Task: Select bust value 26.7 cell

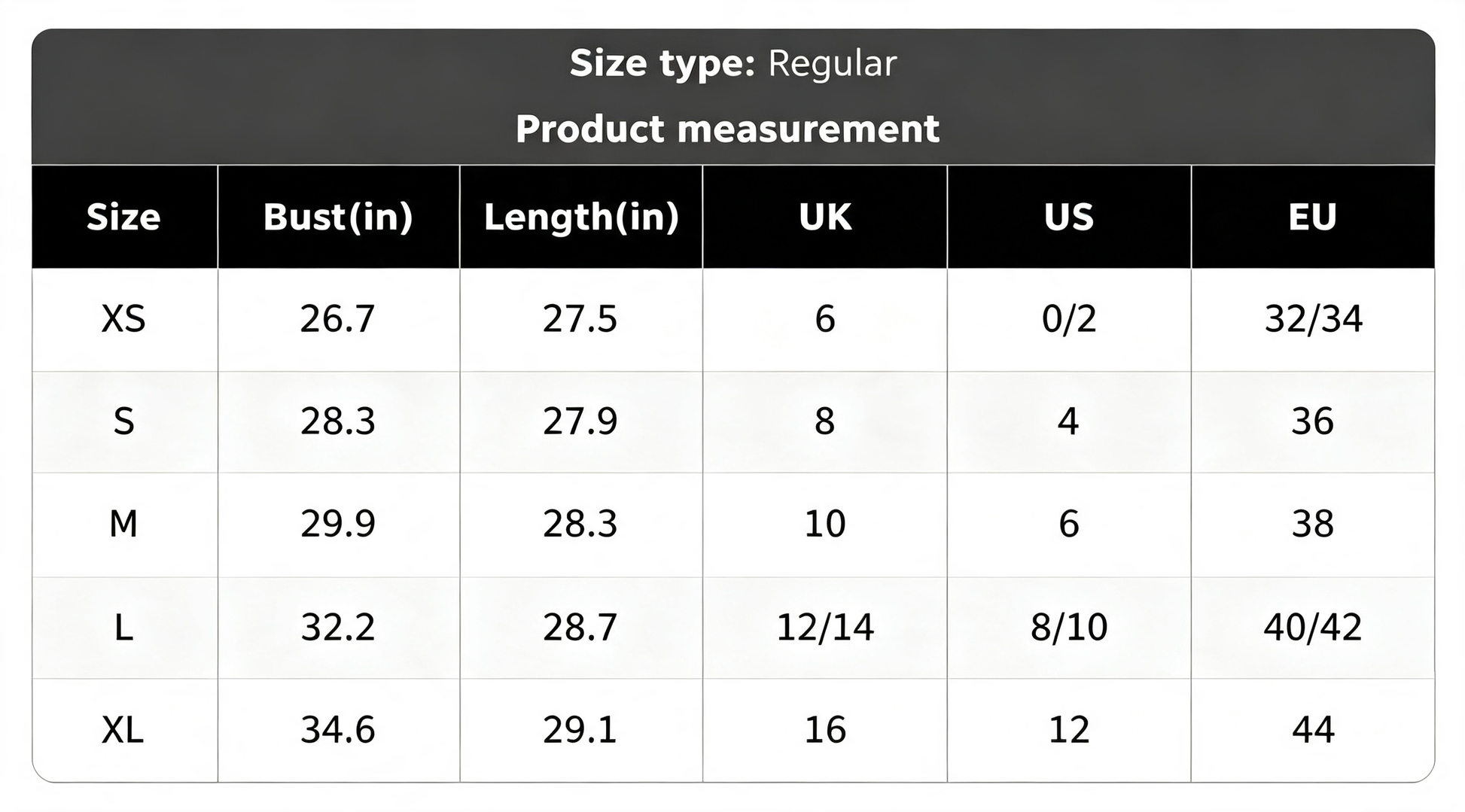Action: (x=339, y=319)
